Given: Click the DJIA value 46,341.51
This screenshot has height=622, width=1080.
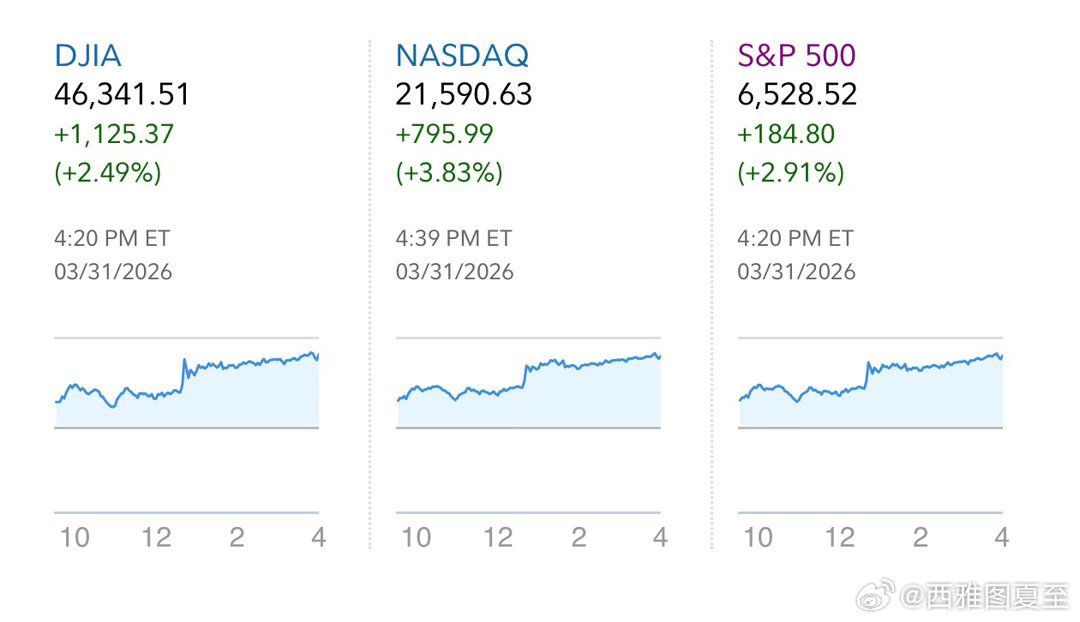Looking at the screenshot, I should coord(121,95).
